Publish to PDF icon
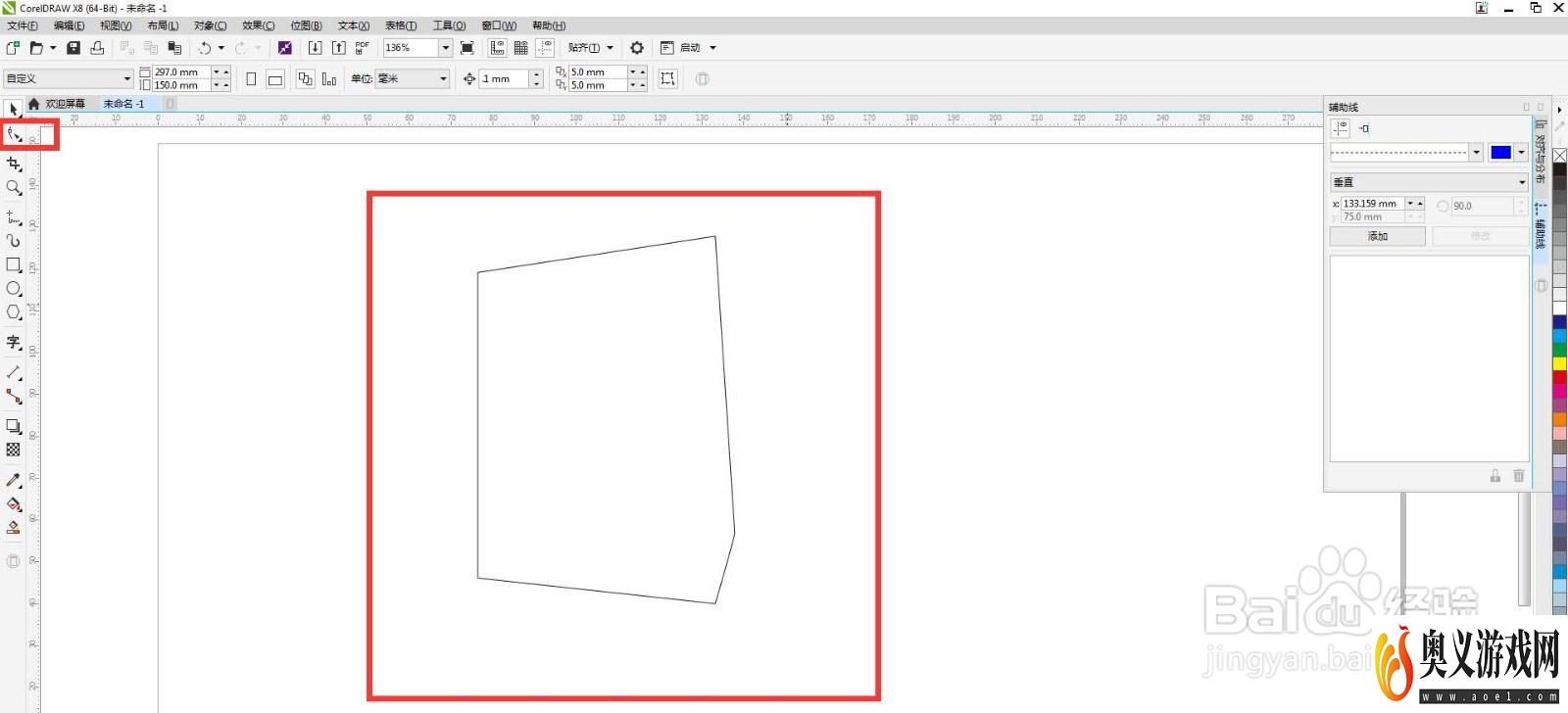1568x713 pixels. [363, 47]
